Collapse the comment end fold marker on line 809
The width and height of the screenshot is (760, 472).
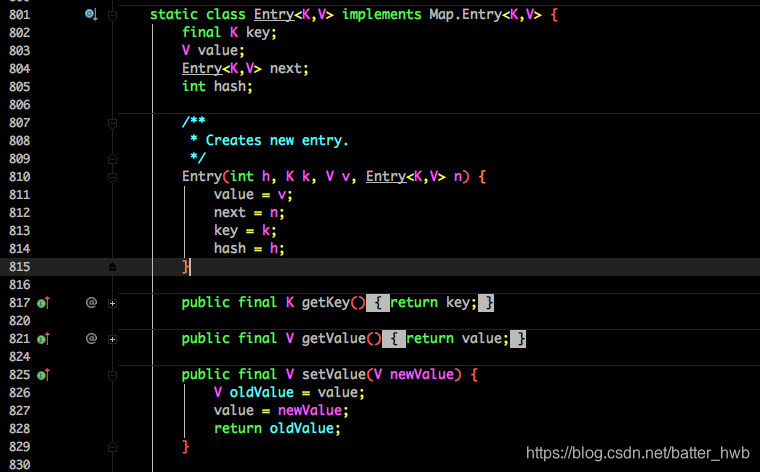click(112, 159)
